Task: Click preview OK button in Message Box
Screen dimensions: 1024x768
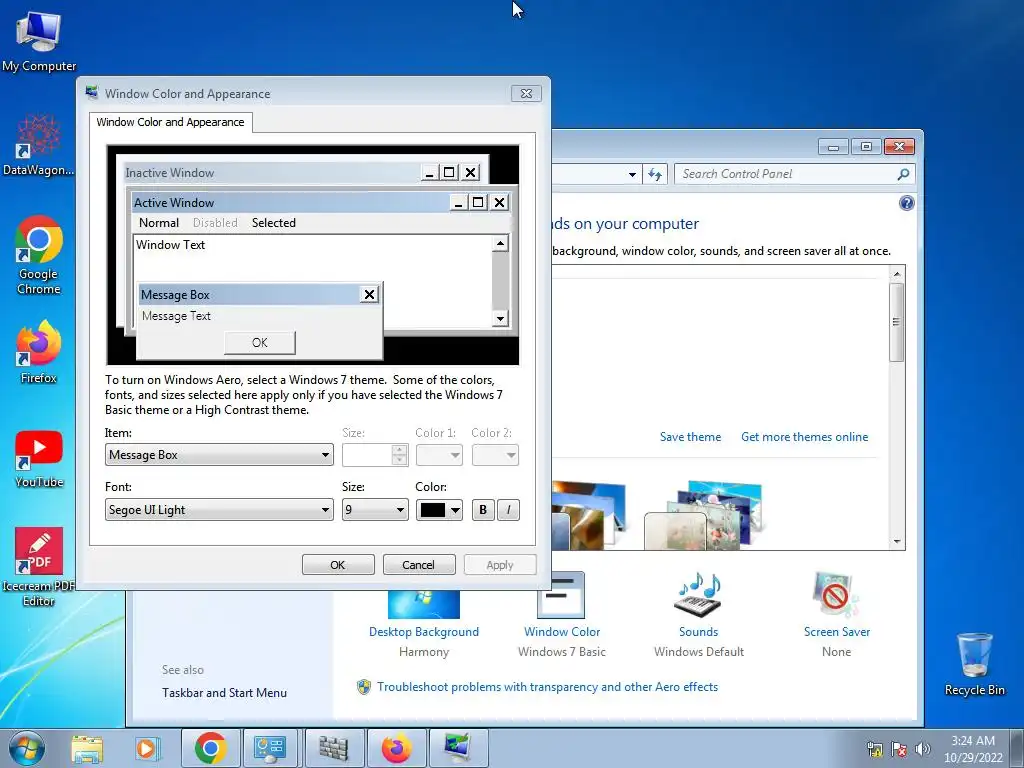Action: tap(260, 343)
